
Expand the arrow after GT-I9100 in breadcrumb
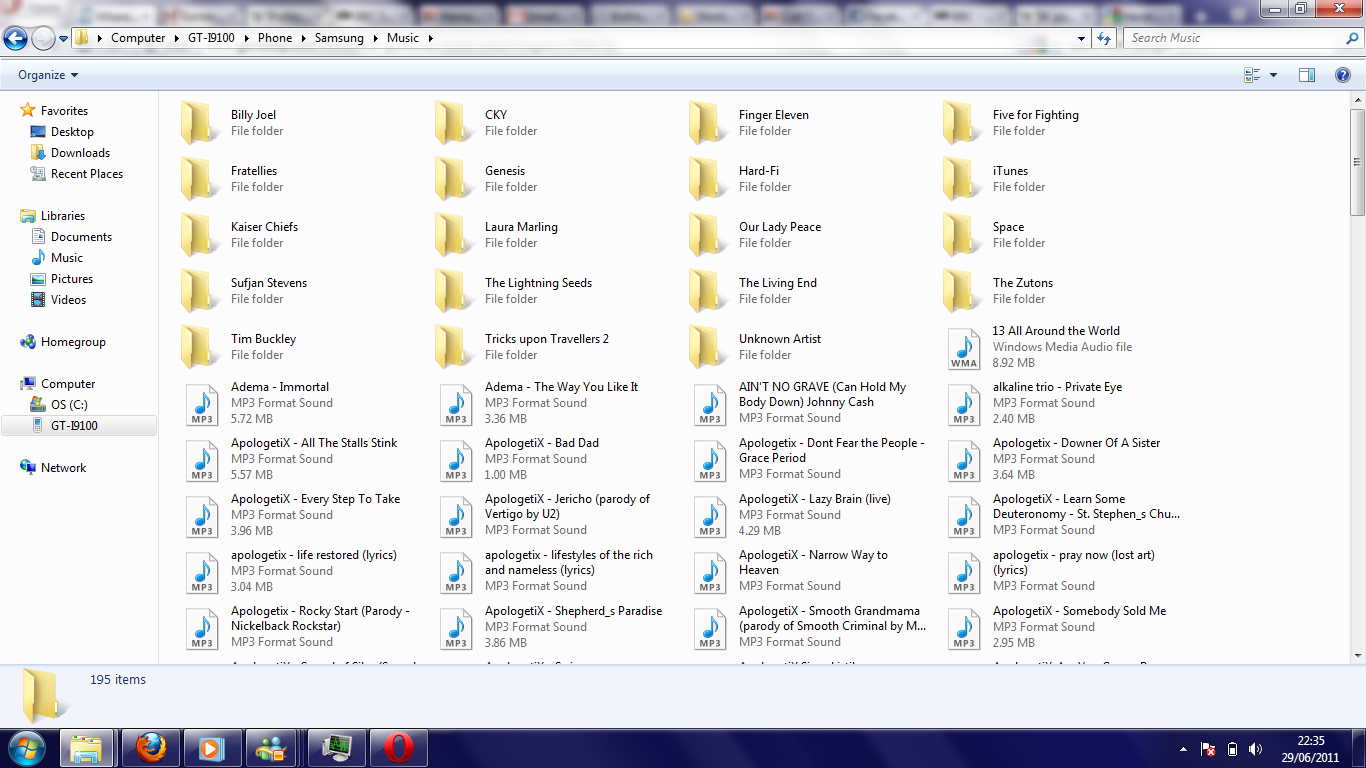pos(247,38)
